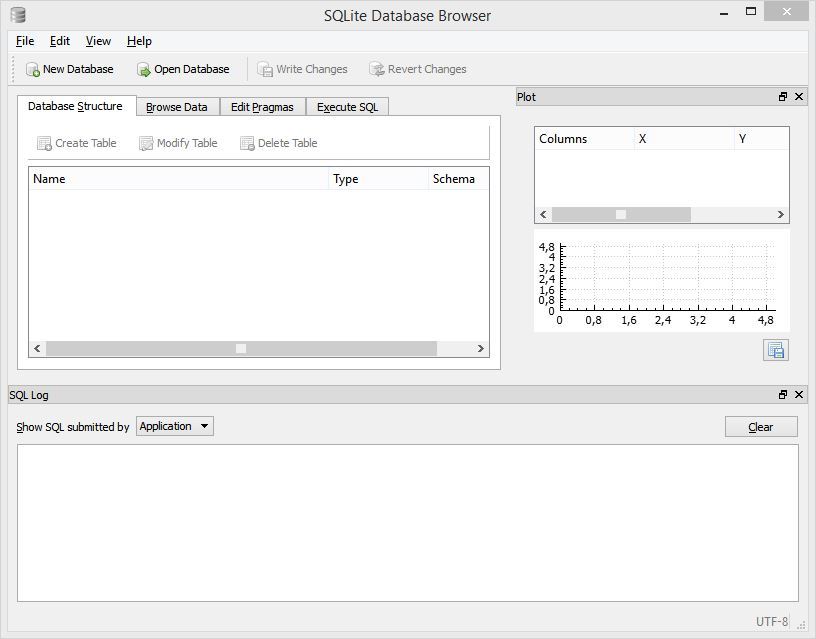
Task: Open the View menu
Action: [98, 41]
